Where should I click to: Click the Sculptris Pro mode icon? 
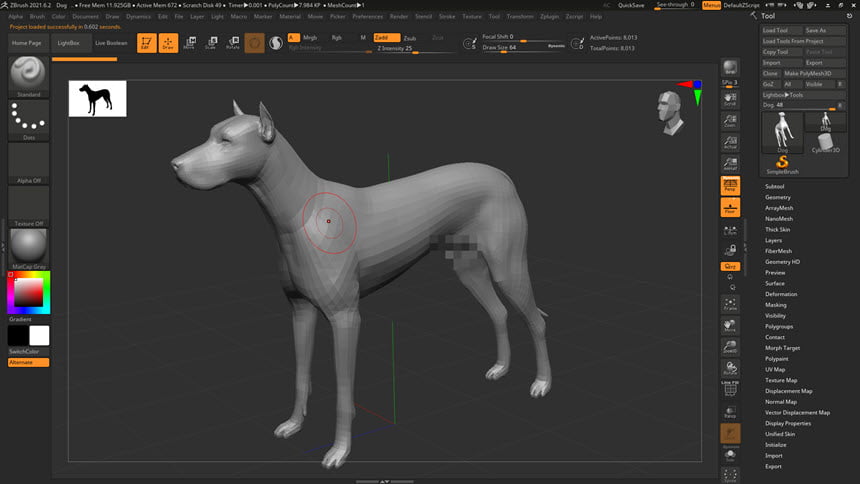[x=276, y=43]
